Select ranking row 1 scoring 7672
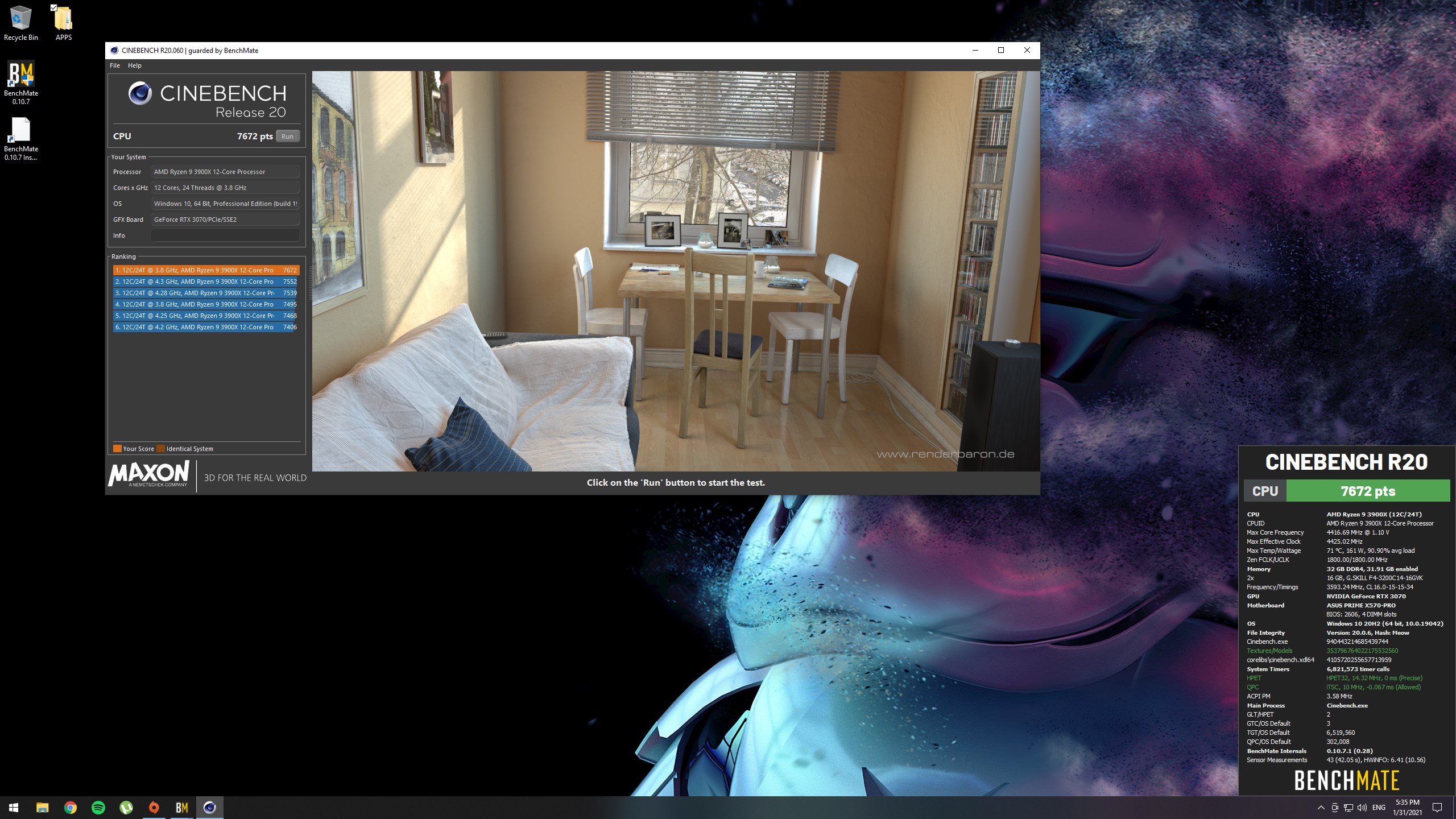Image resolution: width=1456 pixels, height=819 pixels. tap(206, 270)
